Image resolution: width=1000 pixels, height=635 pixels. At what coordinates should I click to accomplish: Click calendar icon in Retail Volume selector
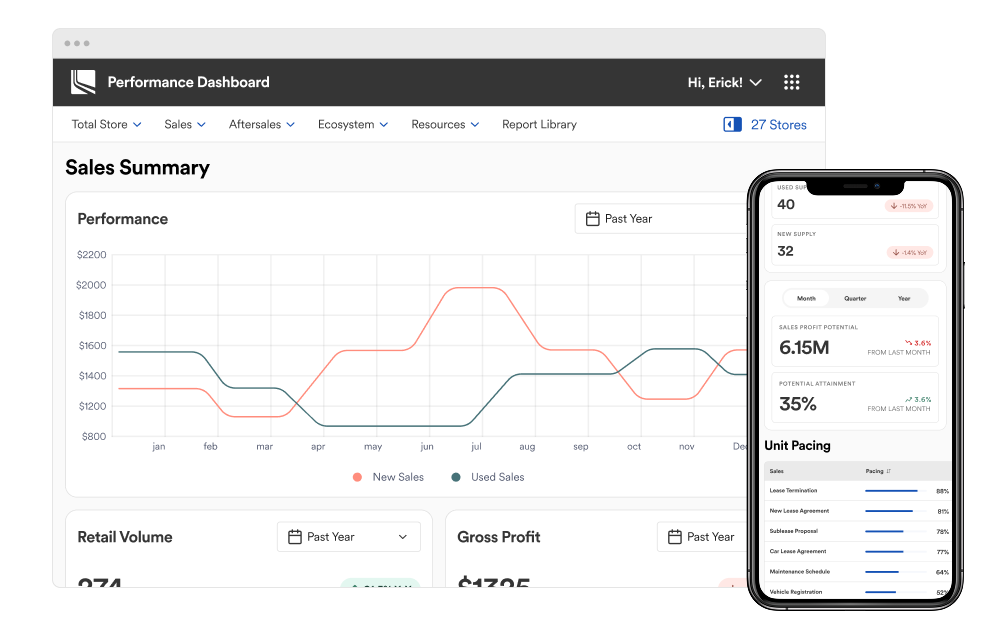coord(295,537)
